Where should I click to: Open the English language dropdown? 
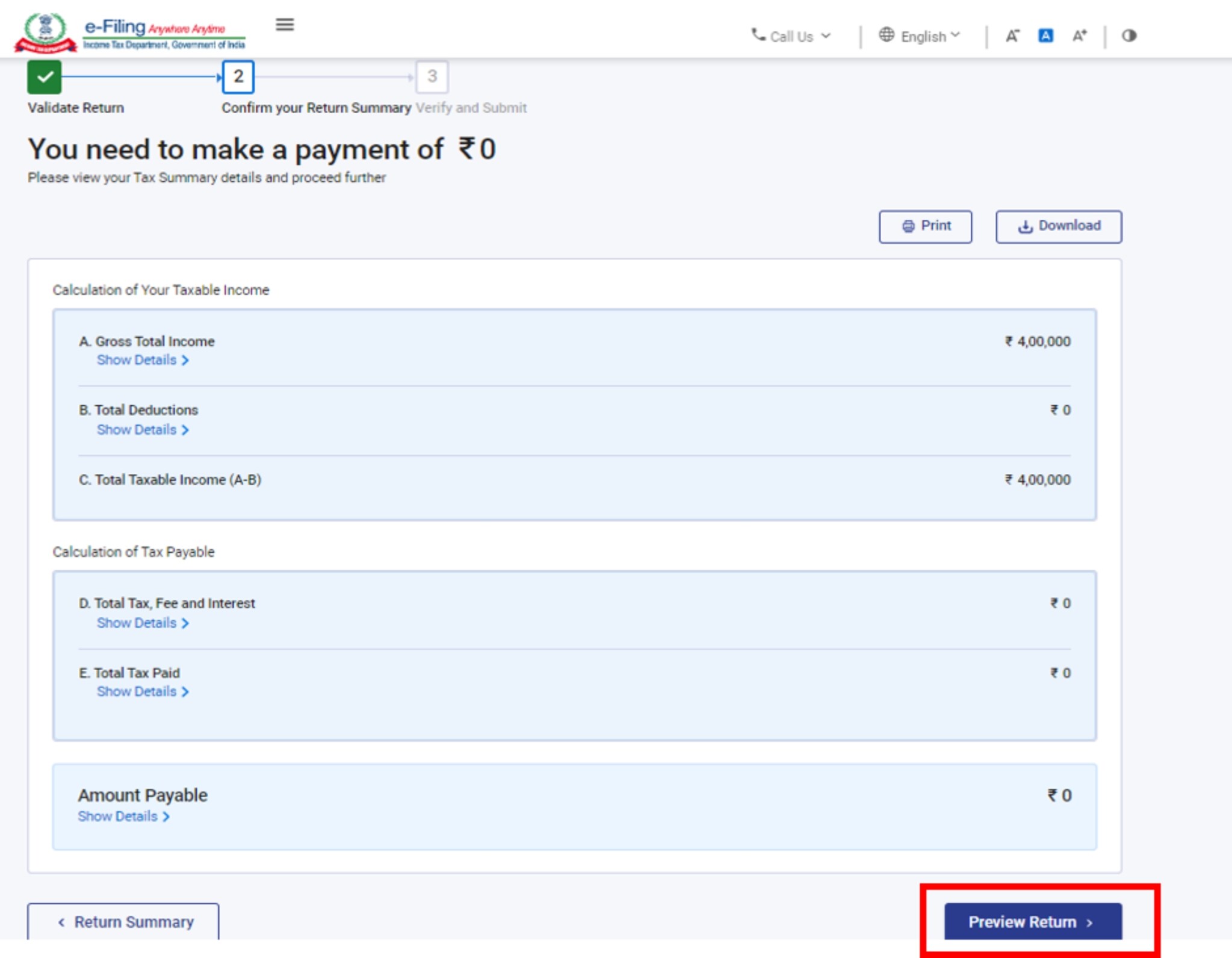pos(920,37)
